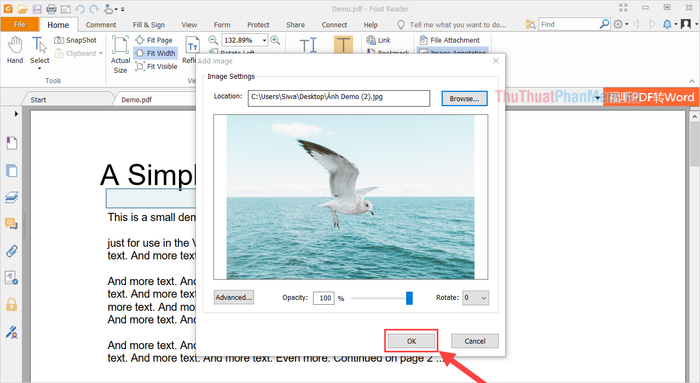Click the image Location path field
This screenshot has height=383, width=700.
339,98
